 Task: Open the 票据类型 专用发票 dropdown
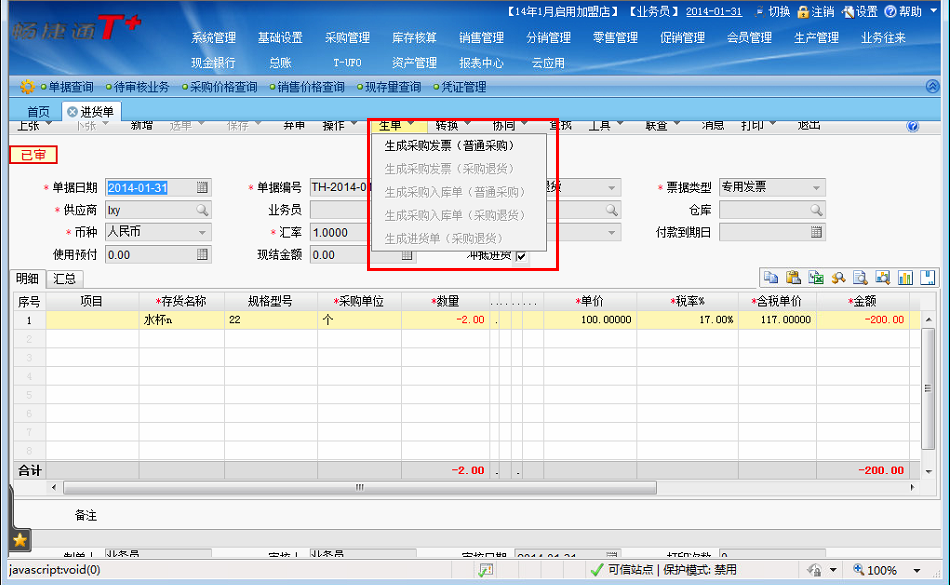click(x=816, y=188)
